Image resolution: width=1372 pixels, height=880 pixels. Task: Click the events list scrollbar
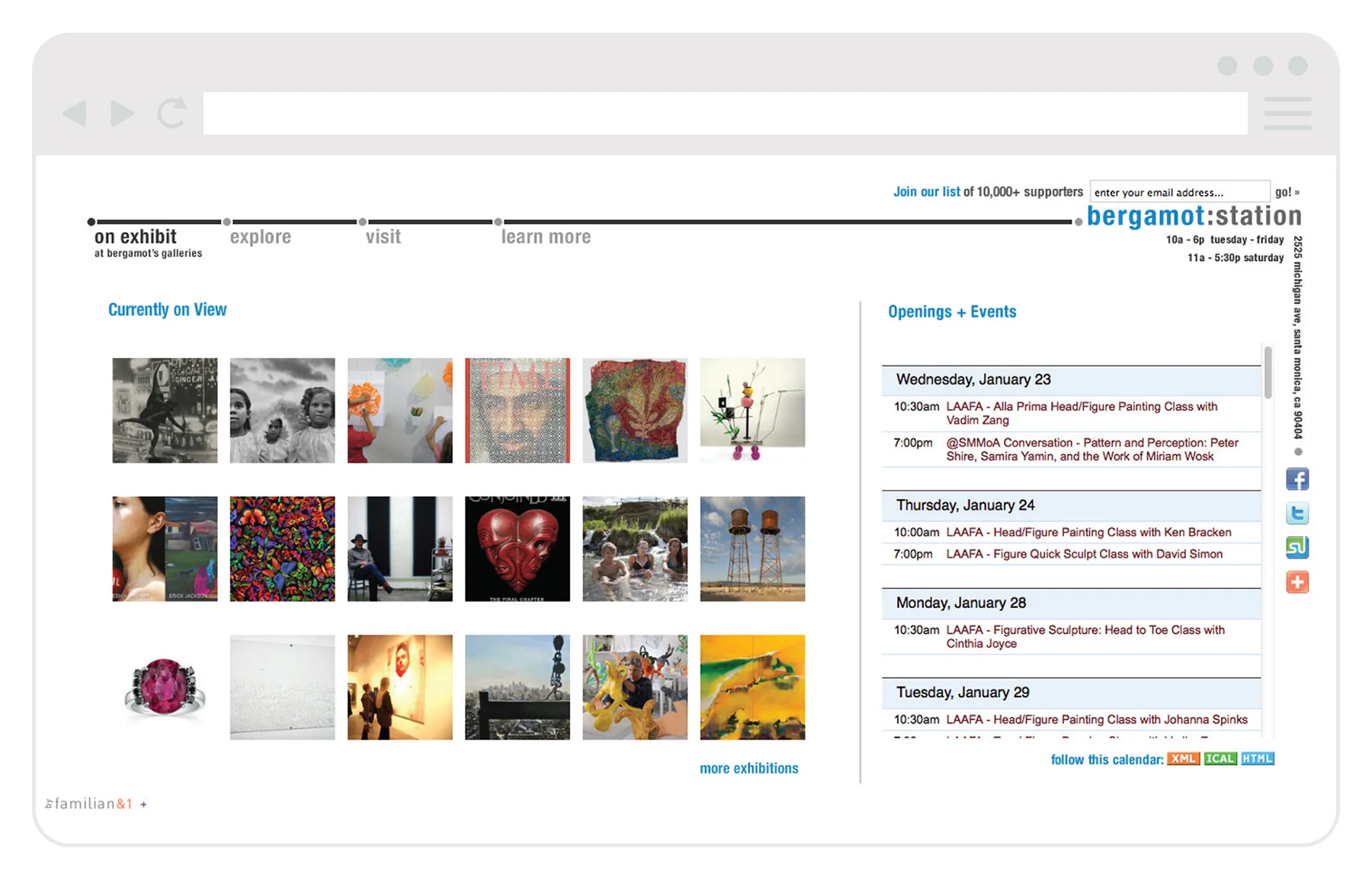1268,372
